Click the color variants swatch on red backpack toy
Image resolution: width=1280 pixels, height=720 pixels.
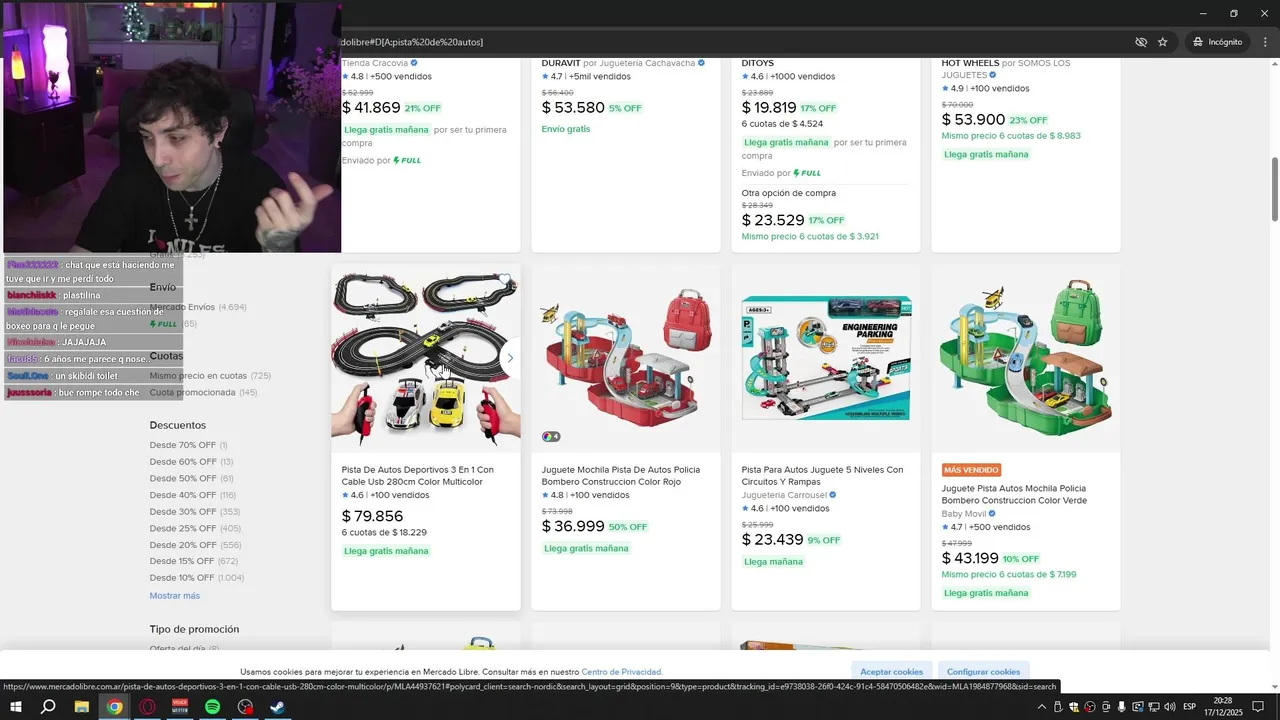coord(551,437)
